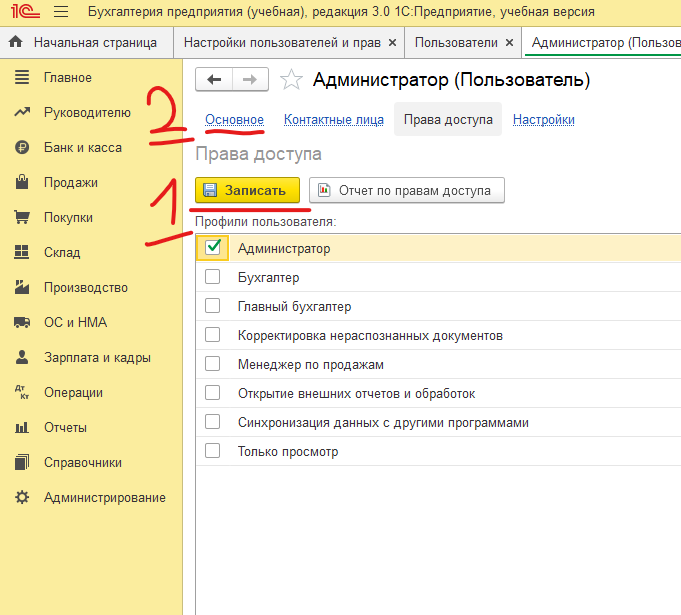Select the Права доступа section

[x=448, y=119]
